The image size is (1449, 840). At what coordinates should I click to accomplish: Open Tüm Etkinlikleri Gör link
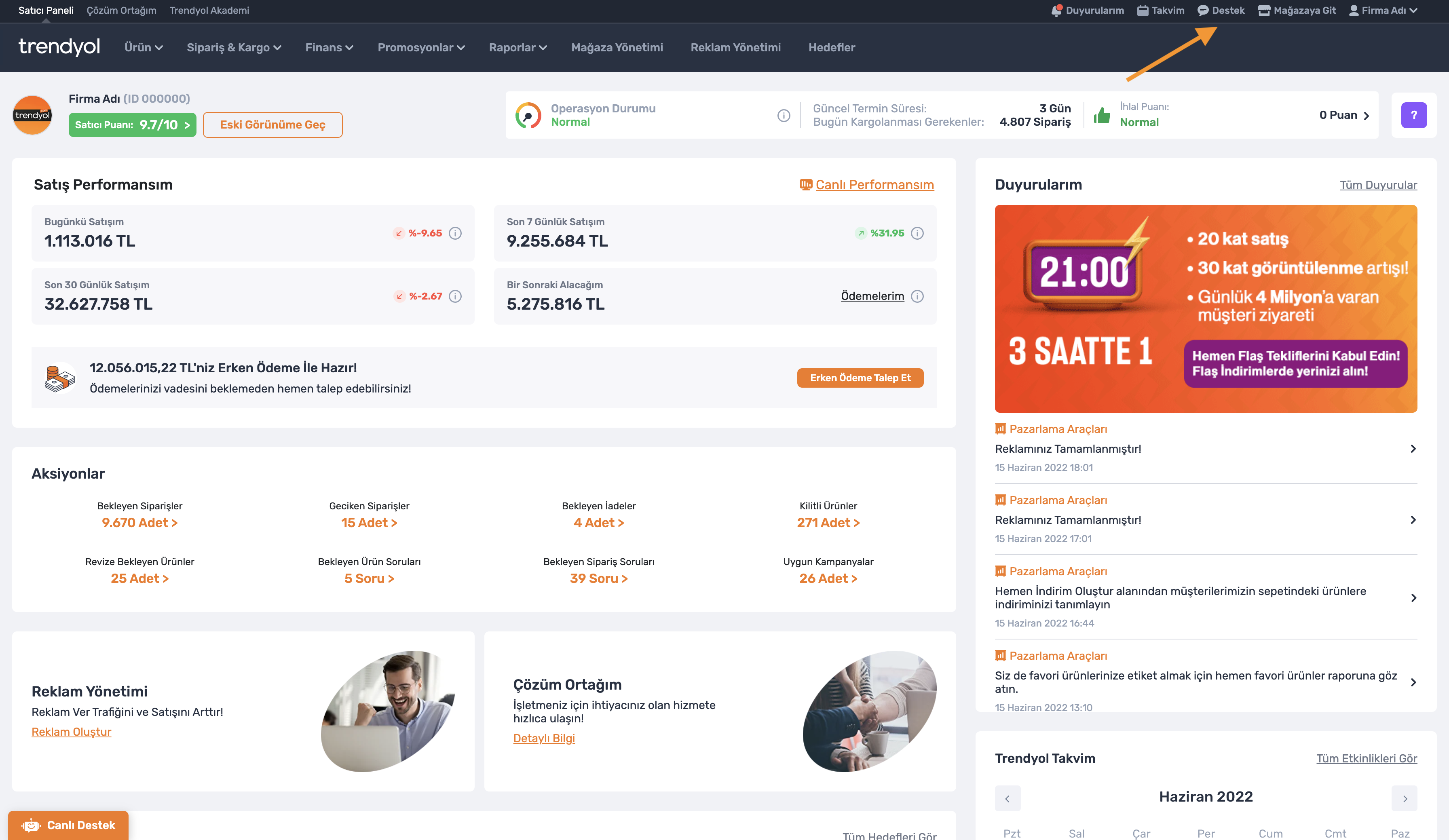1367,758
